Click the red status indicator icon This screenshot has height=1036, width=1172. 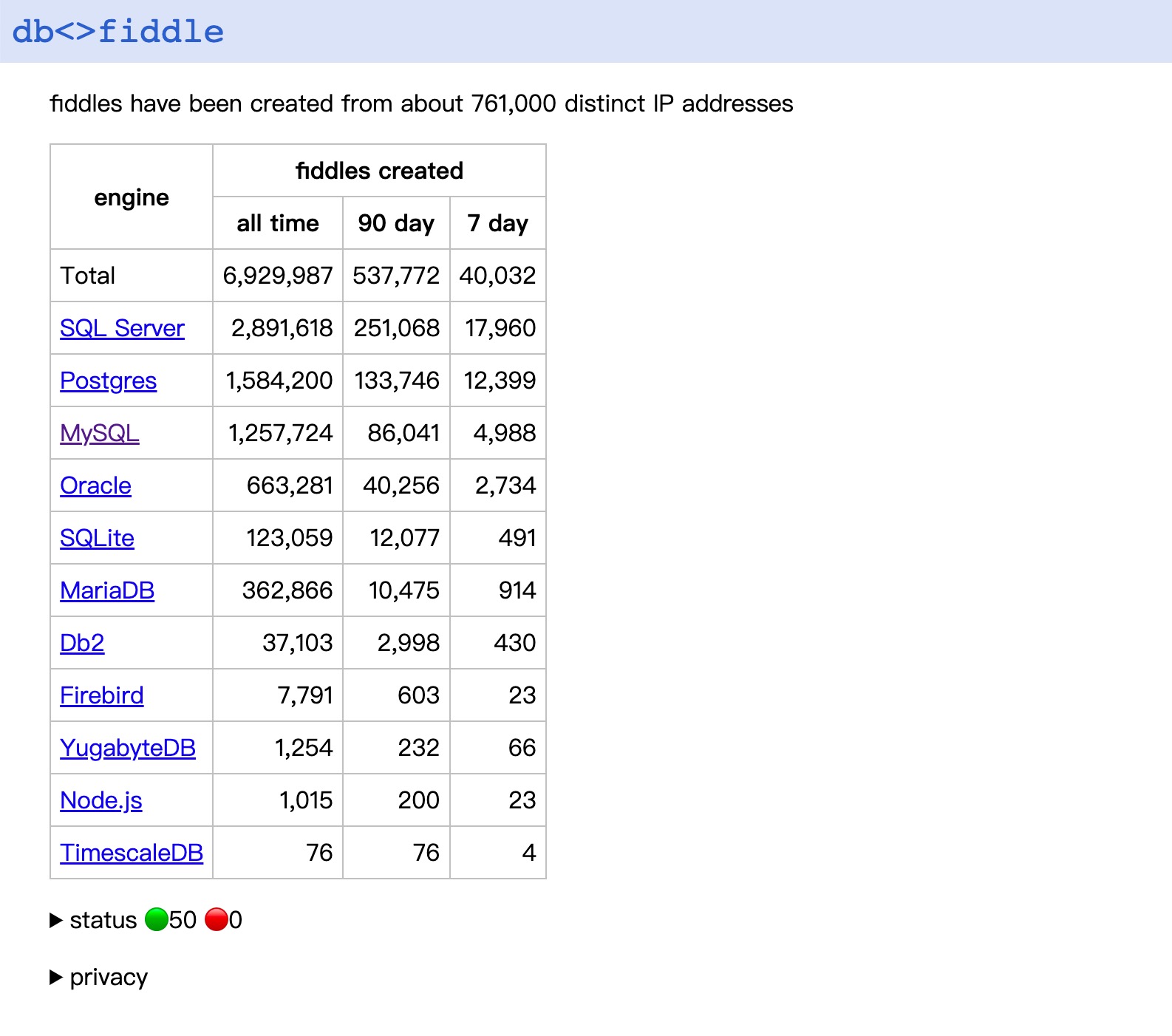217,920
